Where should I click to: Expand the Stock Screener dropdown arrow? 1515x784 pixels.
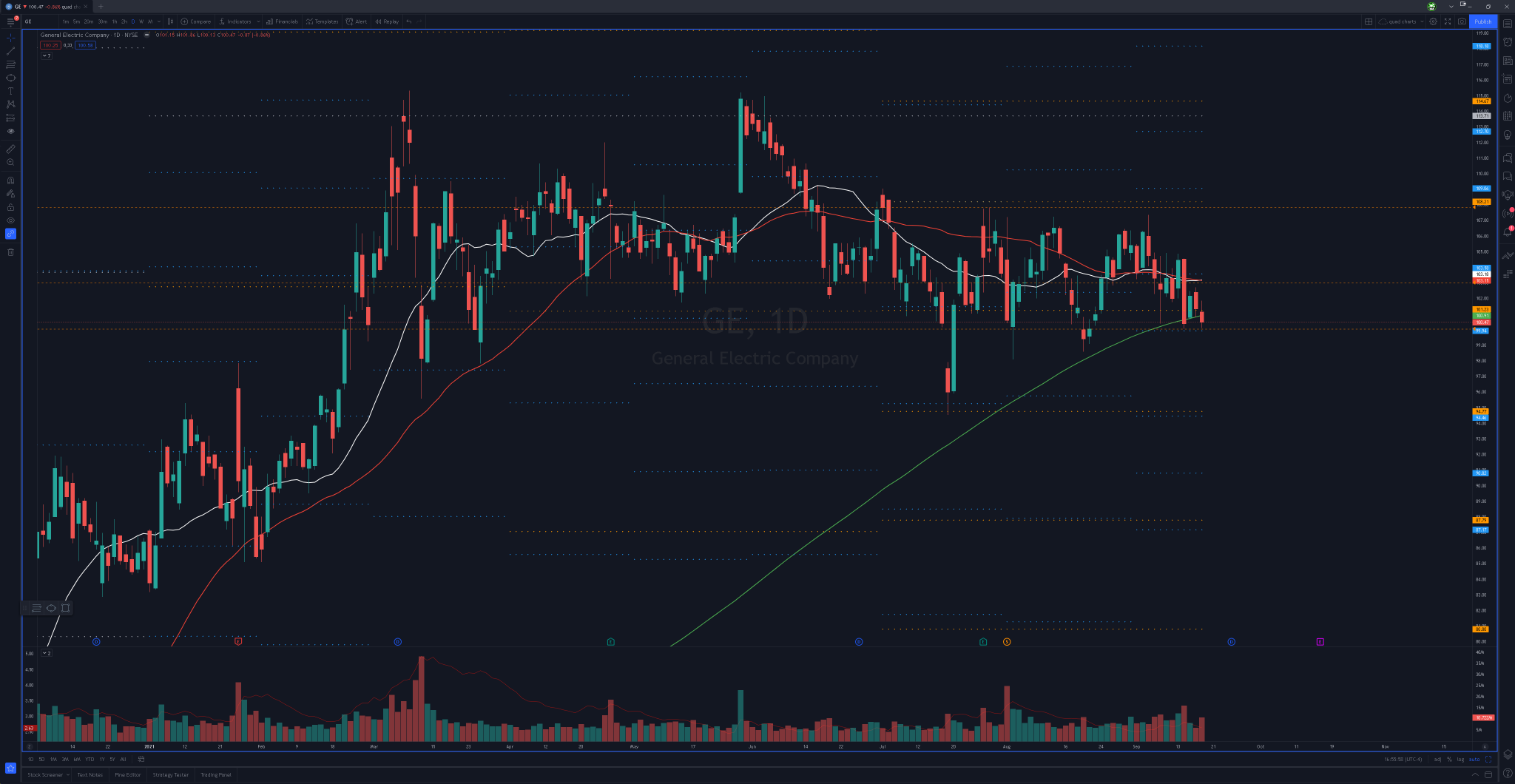click(x=68, y=774)
